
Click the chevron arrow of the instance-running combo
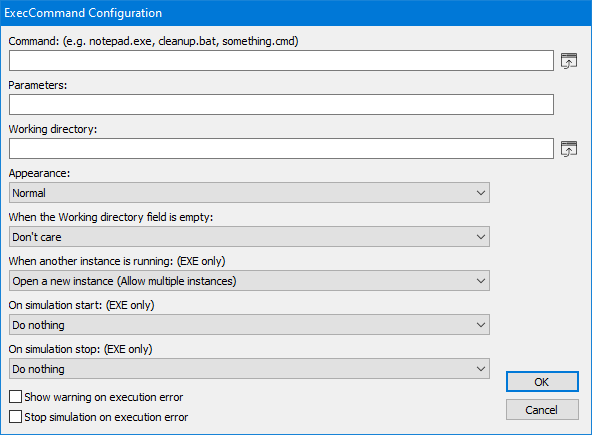pos(481,281)
